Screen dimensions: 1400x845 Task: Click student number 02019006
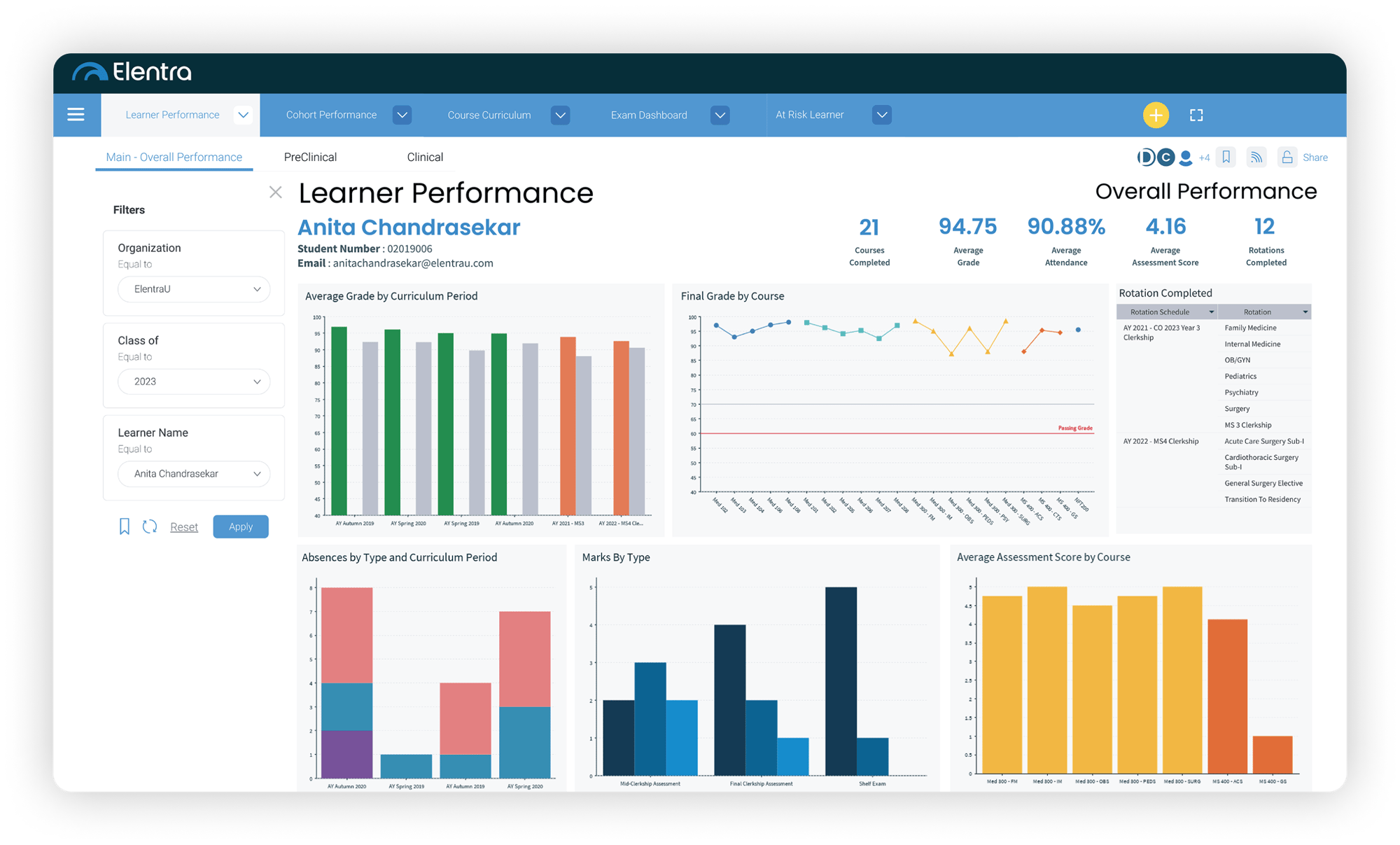coord(409,249)
